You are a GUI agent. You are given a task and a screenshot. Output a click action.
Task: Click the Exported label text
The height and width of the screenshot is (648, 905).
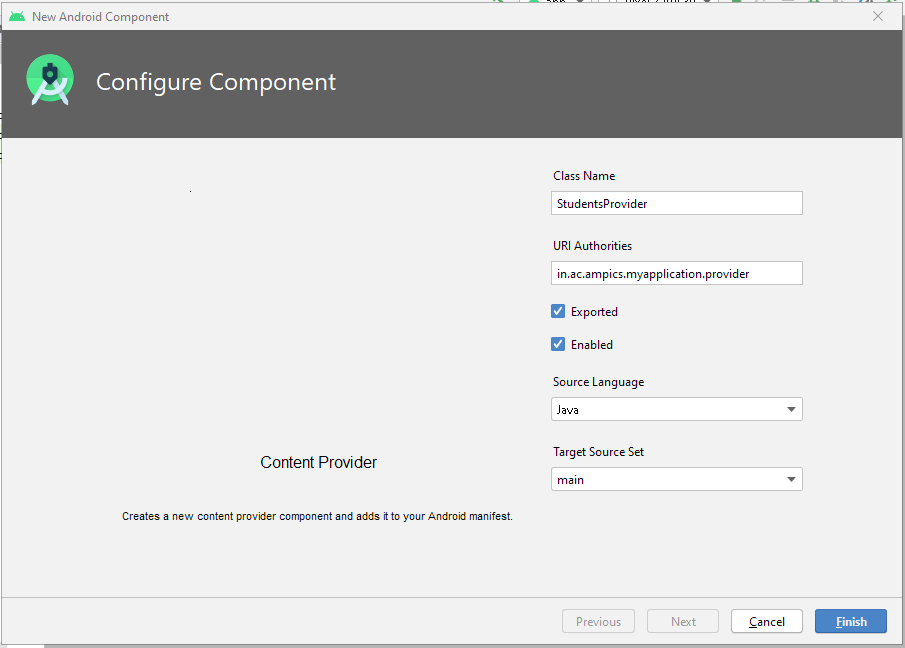pos(594,312)
